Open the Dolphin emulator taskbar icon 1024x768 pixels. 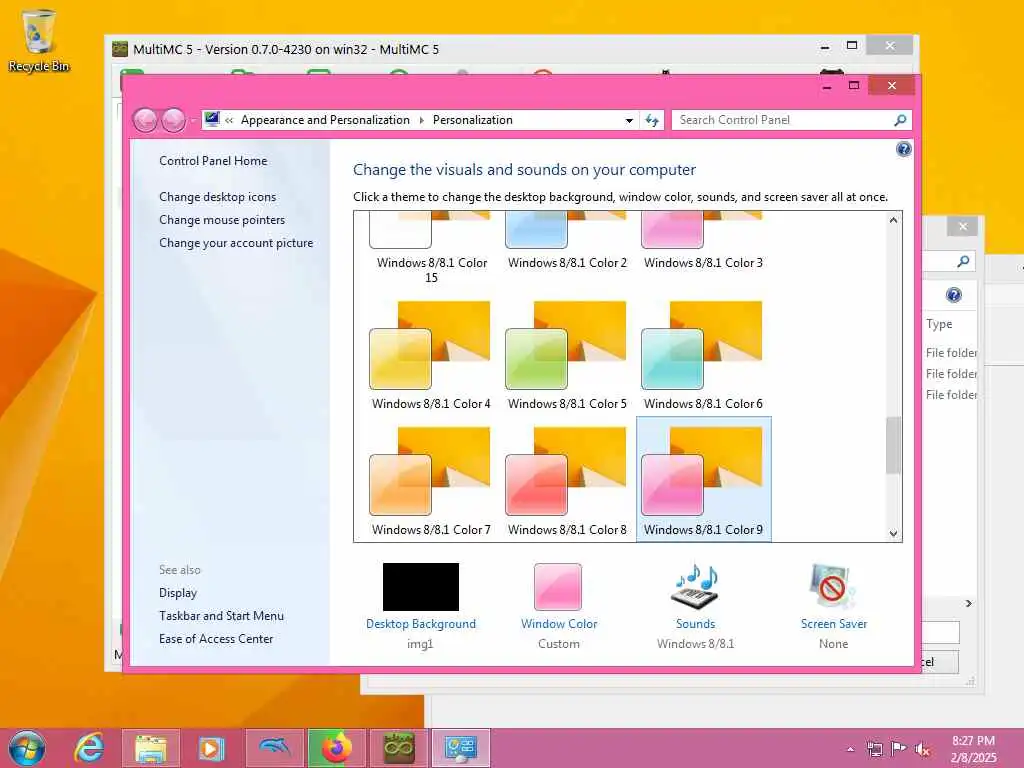pyautogui.click(x=274, y=748)
